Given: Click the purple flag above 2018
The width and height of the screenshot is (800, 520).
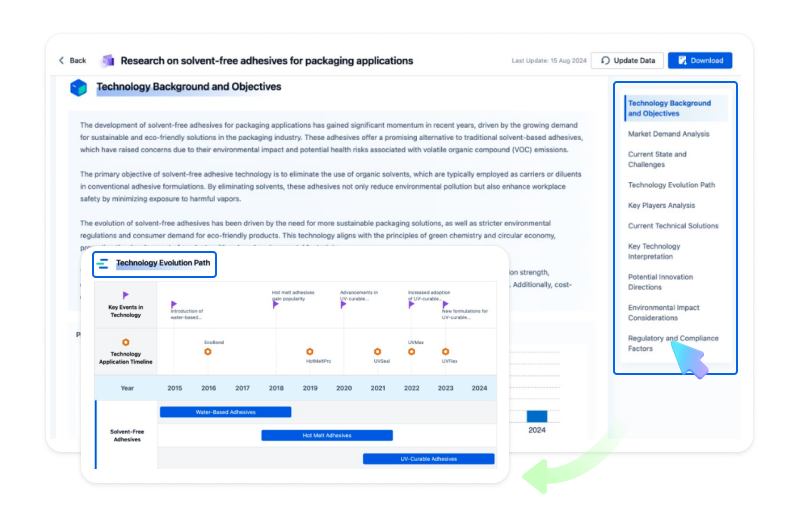Looking at the screenshot, I should (275, 304).
